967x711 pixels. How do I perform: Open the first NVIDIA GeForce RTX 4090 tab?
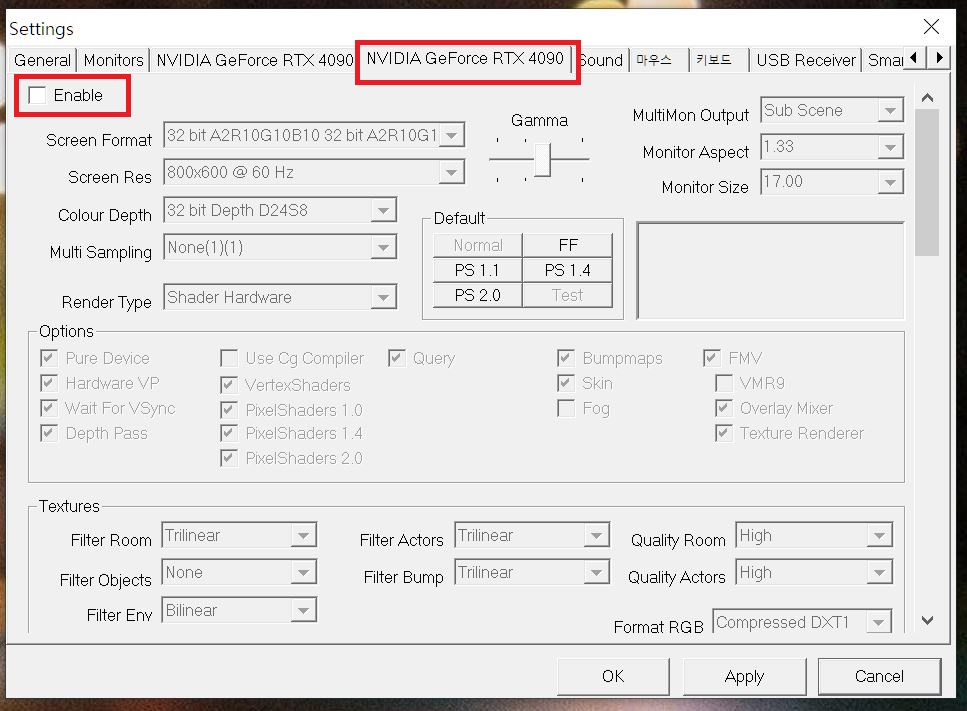click(x=254, y=60)
